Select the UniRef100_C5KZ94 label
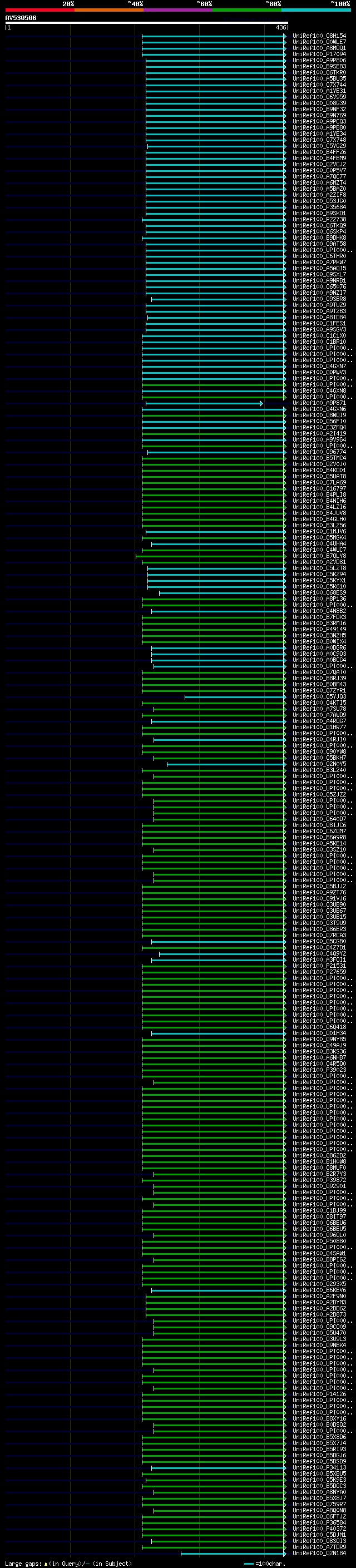The image size is (356, 1568). pos(319,574)
